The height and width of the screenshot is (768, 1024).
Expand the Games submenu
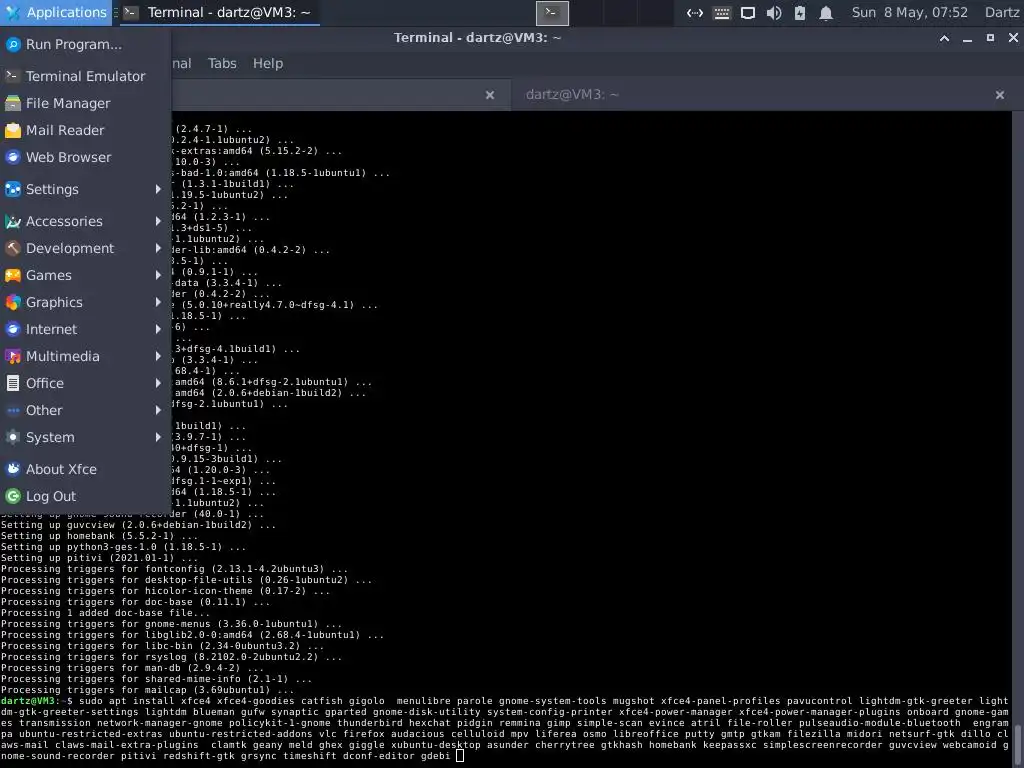point(86,275)
